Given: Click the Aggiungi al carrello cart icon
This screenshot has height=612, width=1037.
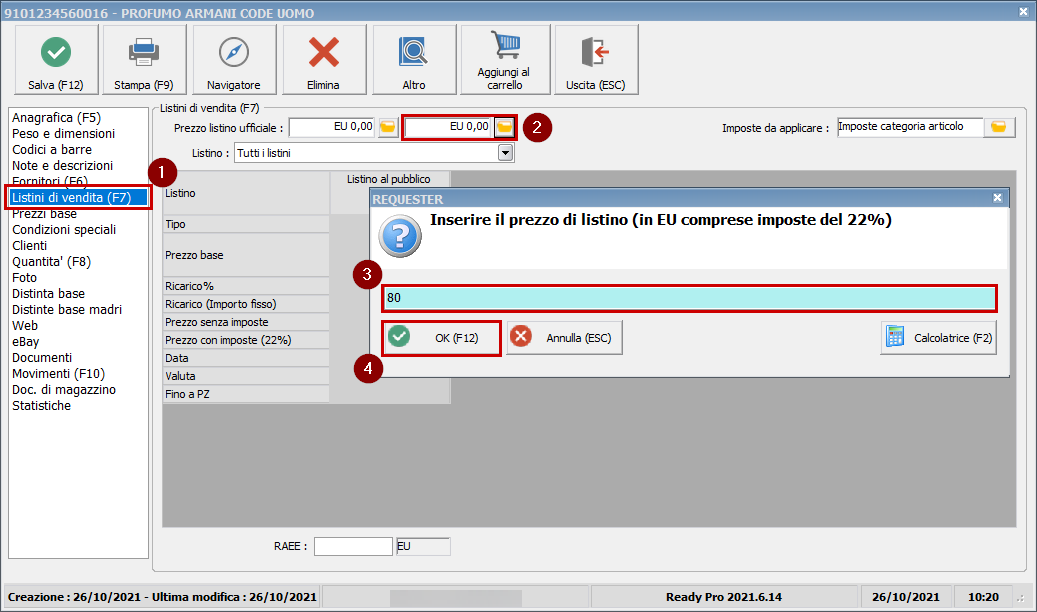Looking at the screenshot, I should [x=505, y=45].
